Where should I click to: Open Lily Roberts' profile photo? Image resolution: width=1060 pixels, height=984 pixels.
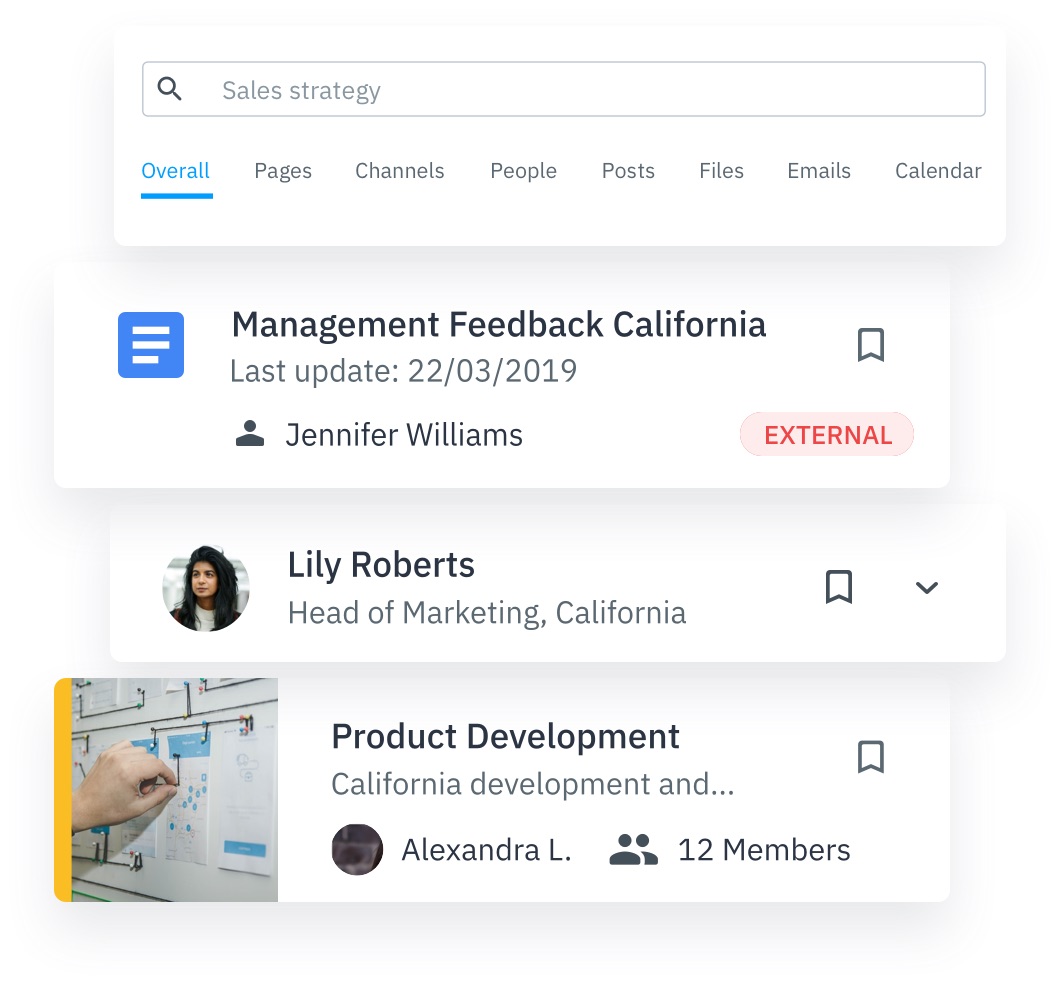pyautogui.click(x=206, y=588)
